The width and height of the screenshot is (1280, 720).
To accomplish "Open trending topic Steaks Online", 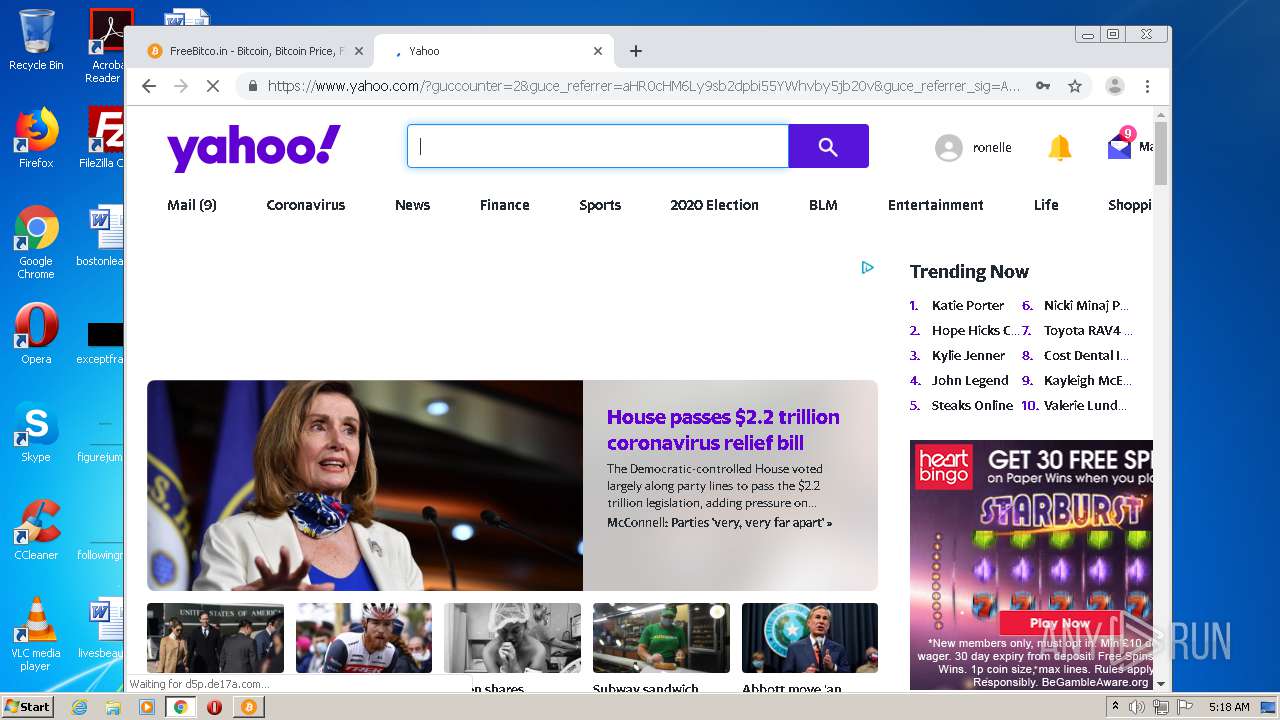I will pyautogui.click(x=972, y=406).
